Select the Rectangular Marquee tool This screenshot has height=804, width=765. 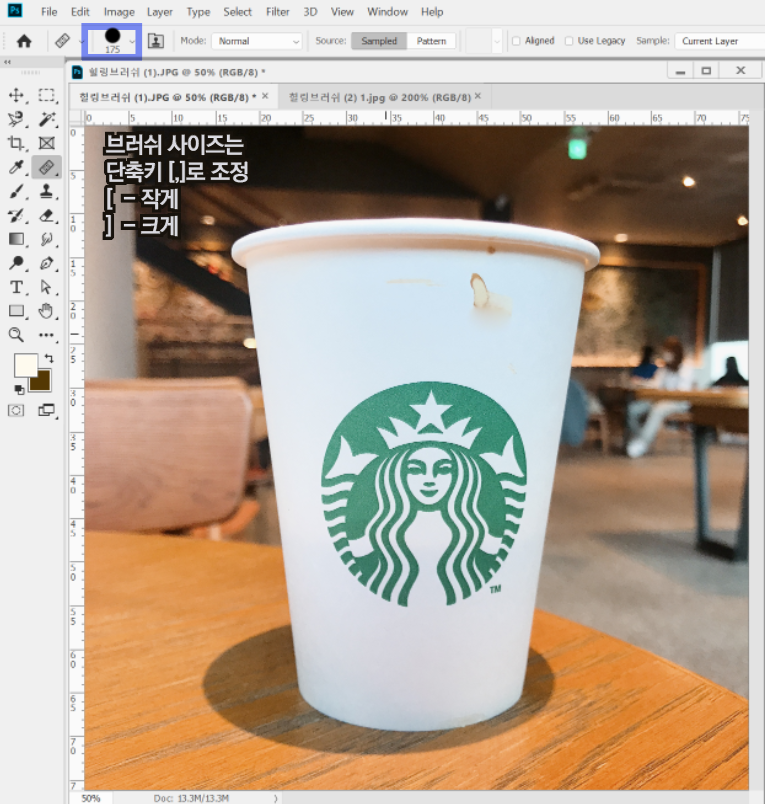click(x=47, y=95)
